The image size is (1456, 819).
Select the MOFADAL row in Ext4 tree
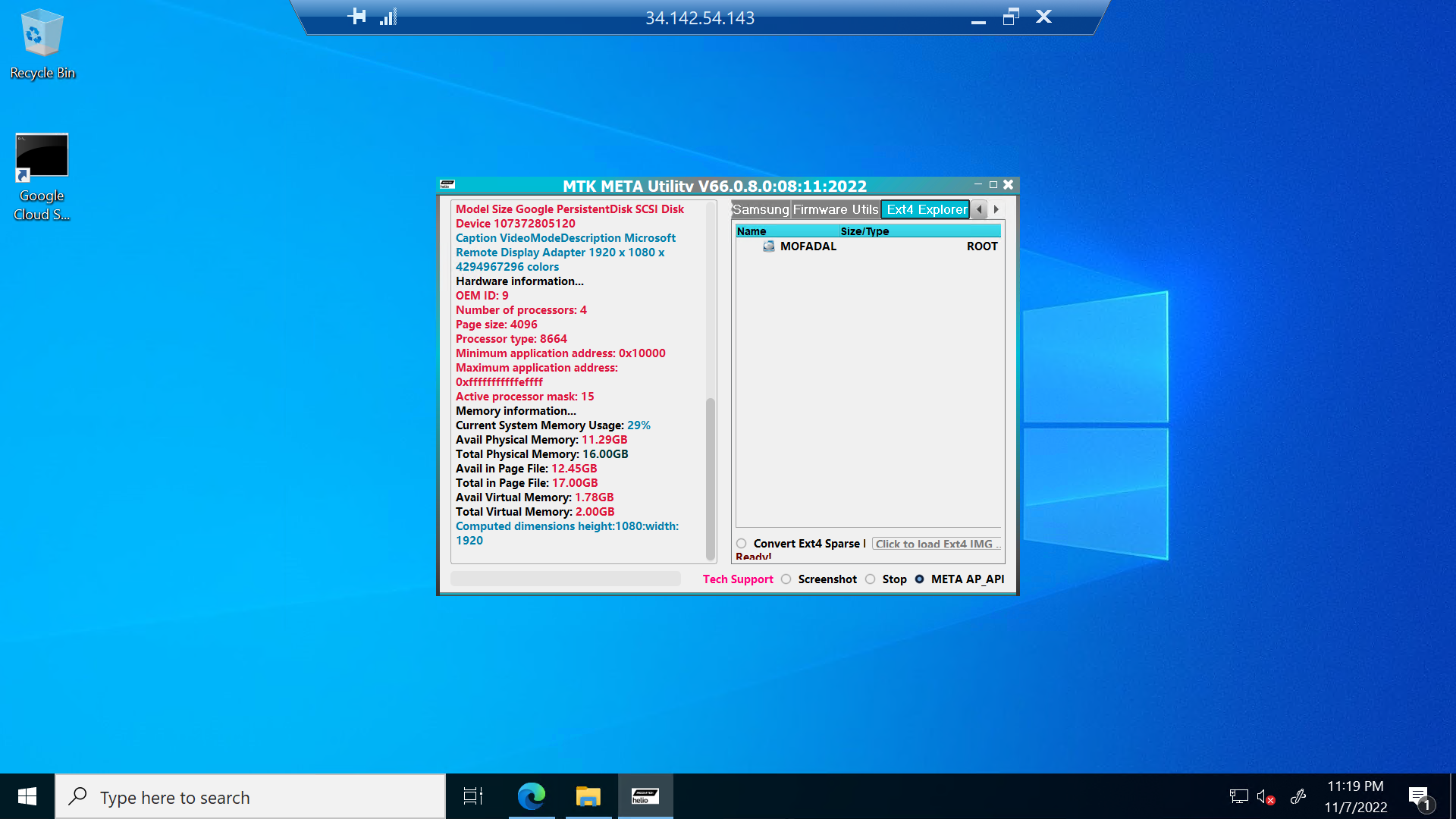[868, 246]
